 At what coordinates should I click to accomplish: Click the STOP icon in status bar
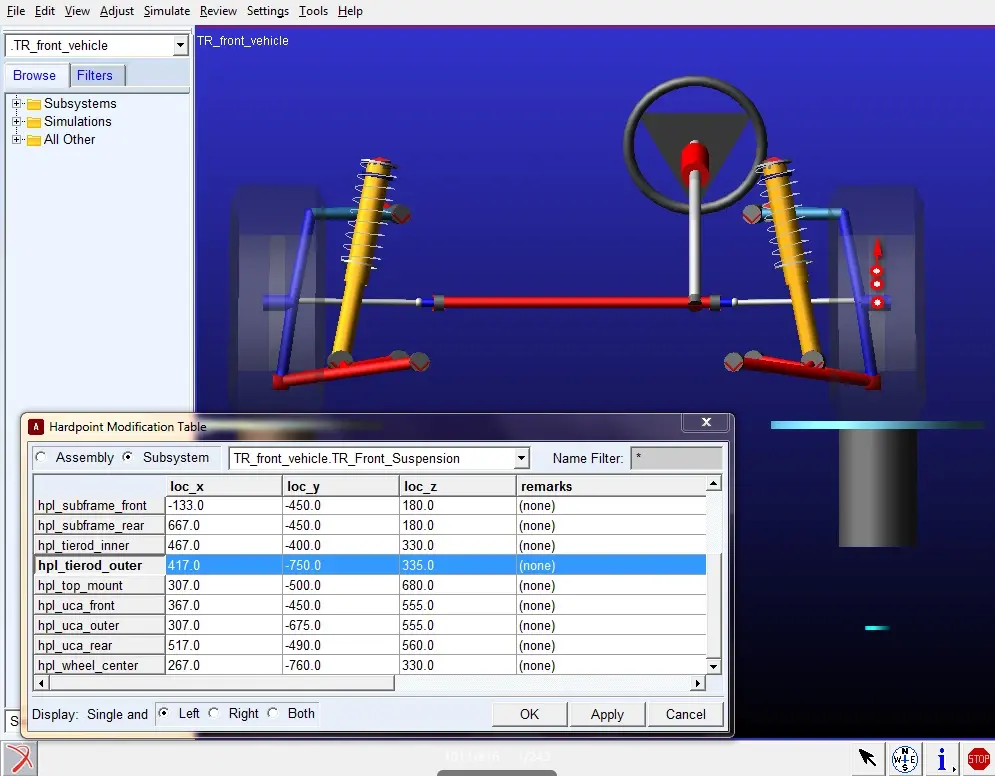(978, 758)
